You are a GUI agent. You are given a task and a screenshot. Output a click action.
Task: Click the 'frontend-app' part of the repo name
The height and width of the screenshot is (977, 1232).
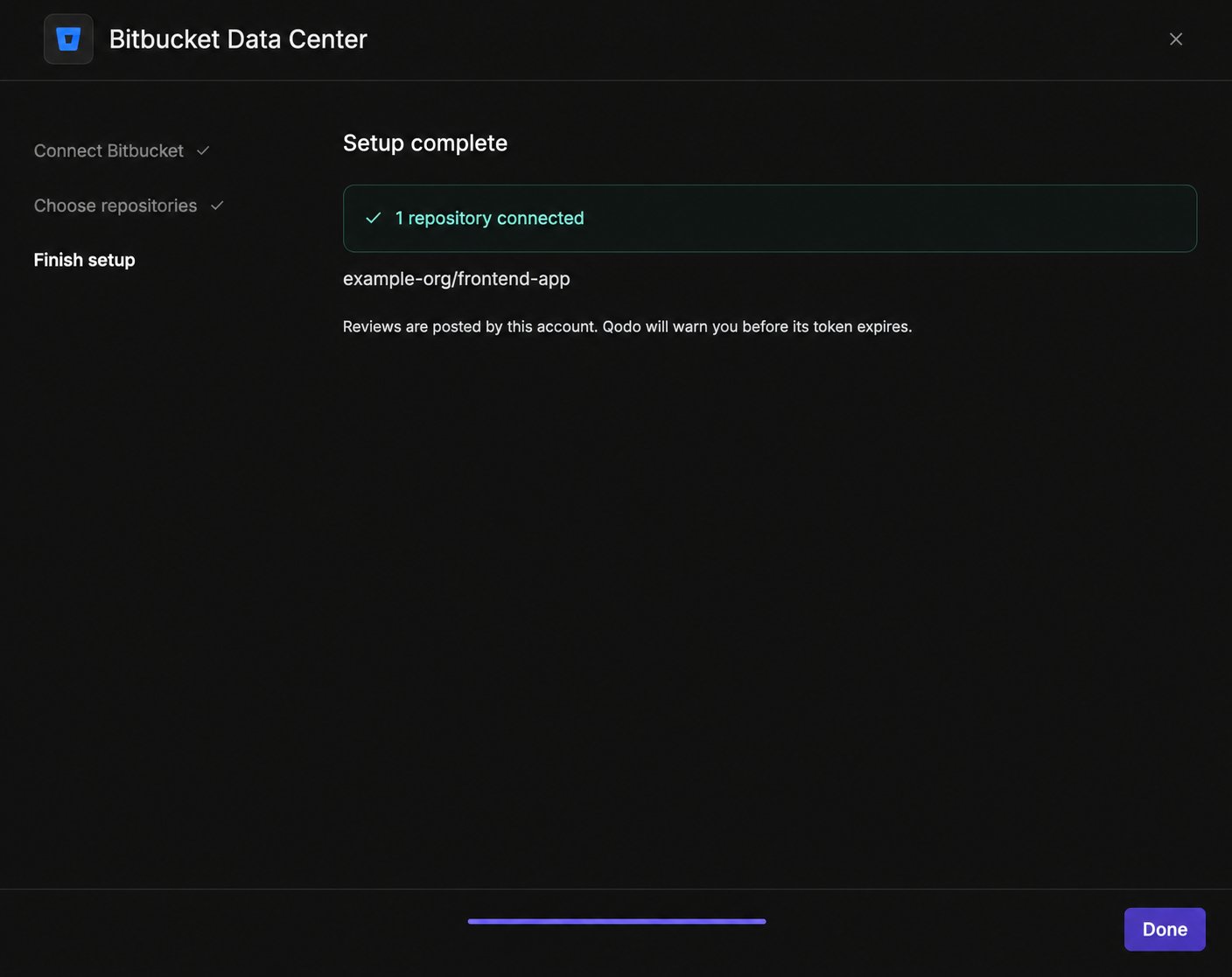tap(514, 279)
